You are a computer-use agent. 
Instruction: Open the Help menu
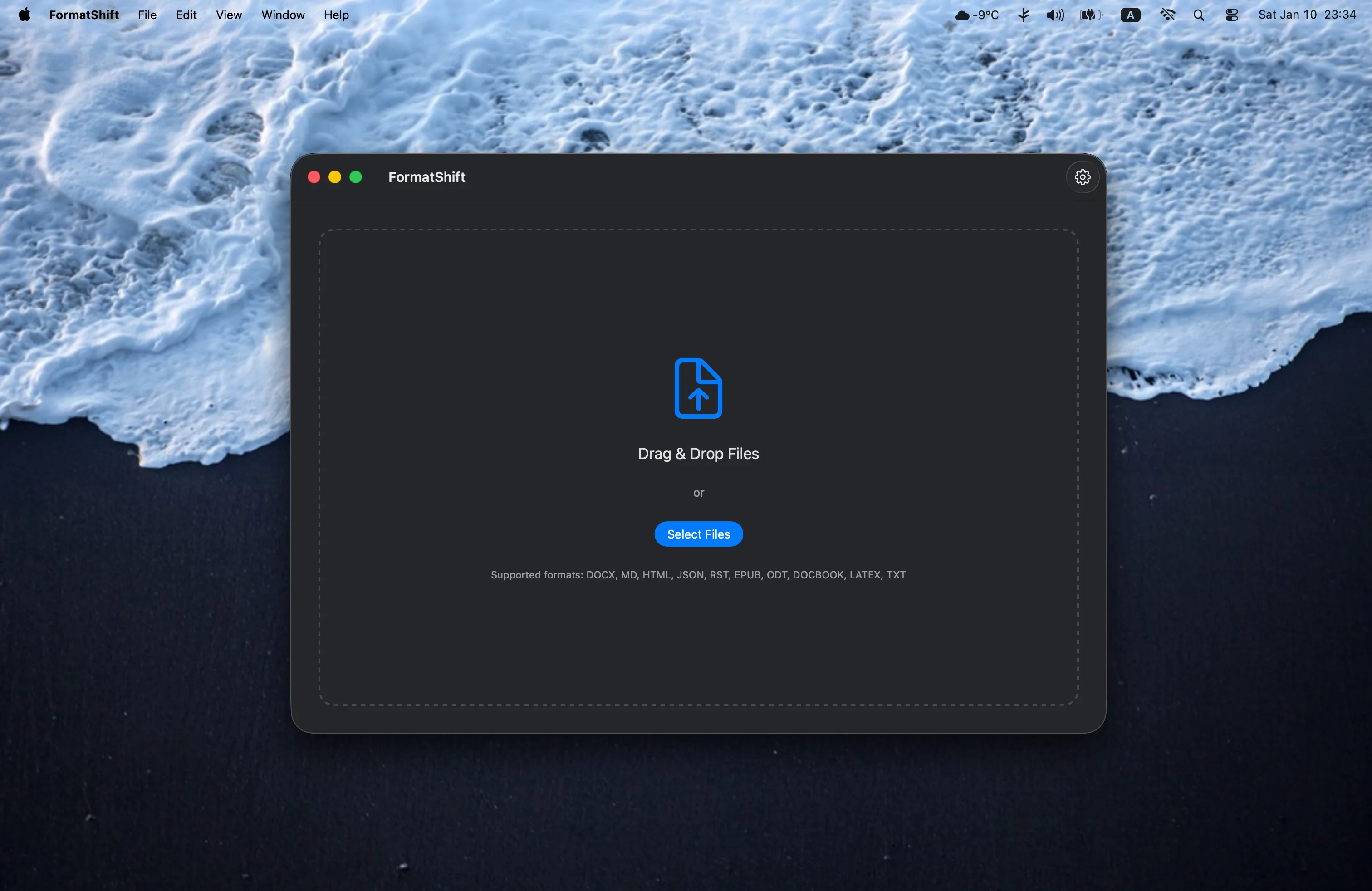(x=336, y=15)
